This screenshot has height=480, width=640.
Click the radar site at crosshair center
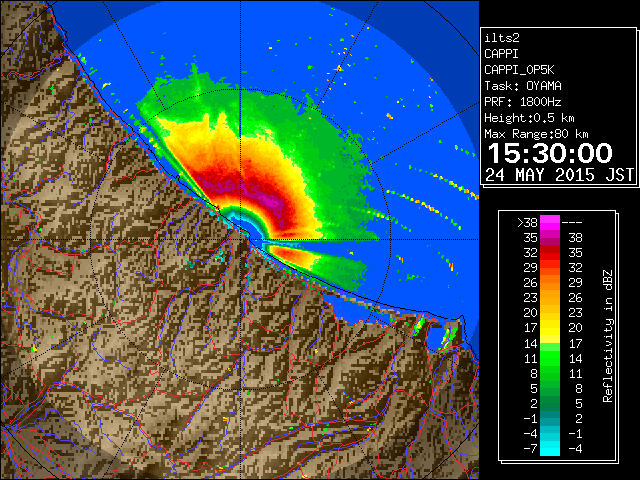[x=240, y=239]
